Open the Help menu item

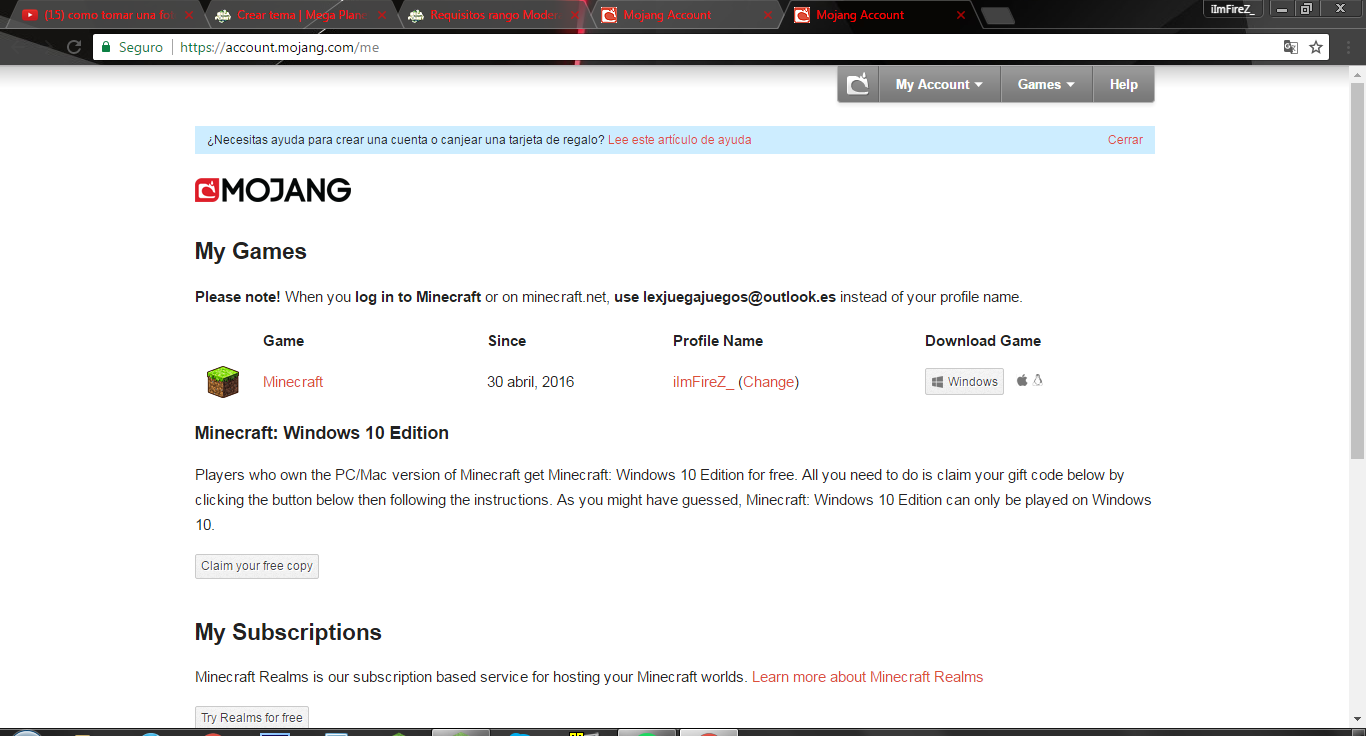pyautogui.click(x=1124, y=84)
